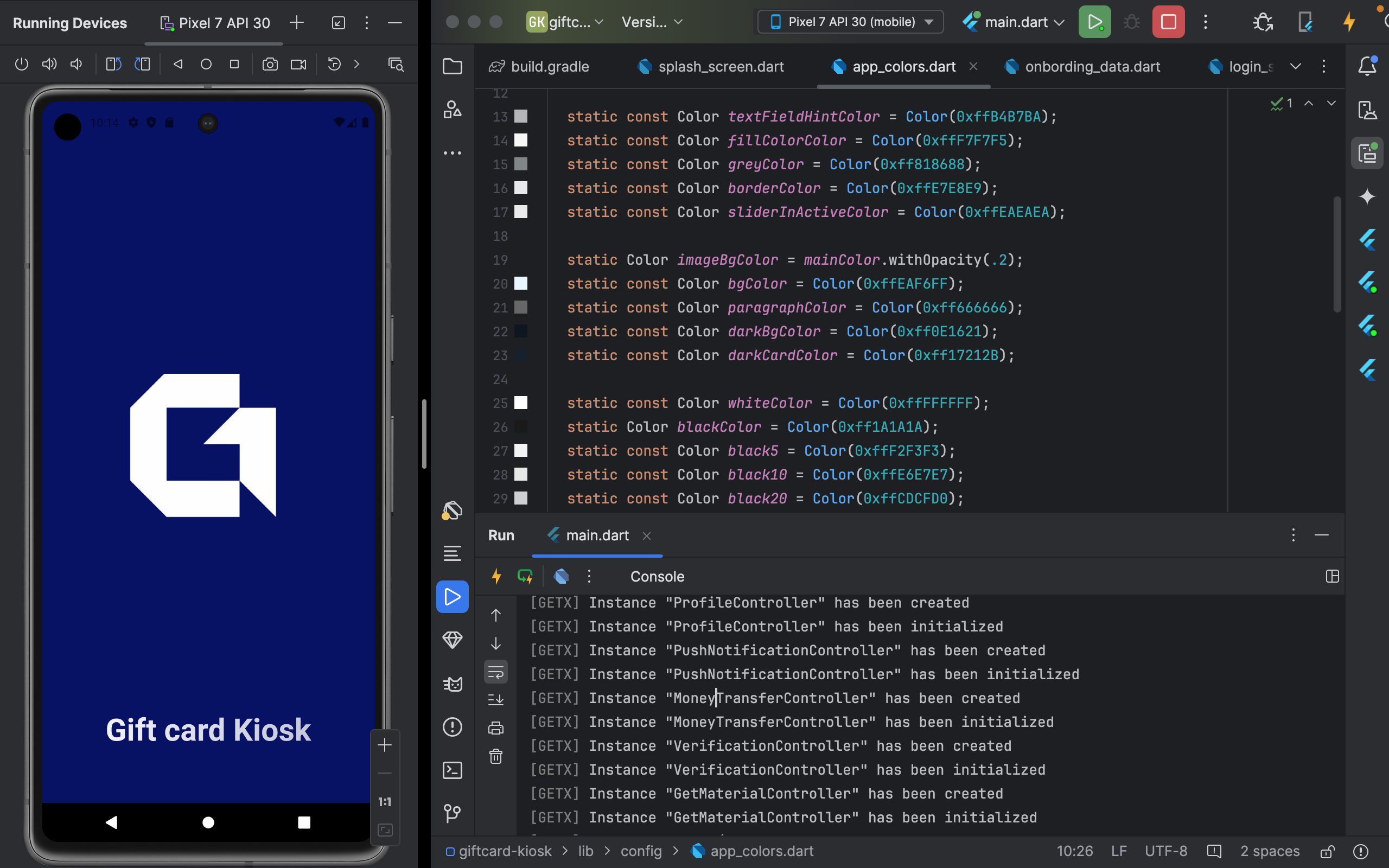
Task: Open Problems exclamation icon in left sidebar
Action: point(453,727)
